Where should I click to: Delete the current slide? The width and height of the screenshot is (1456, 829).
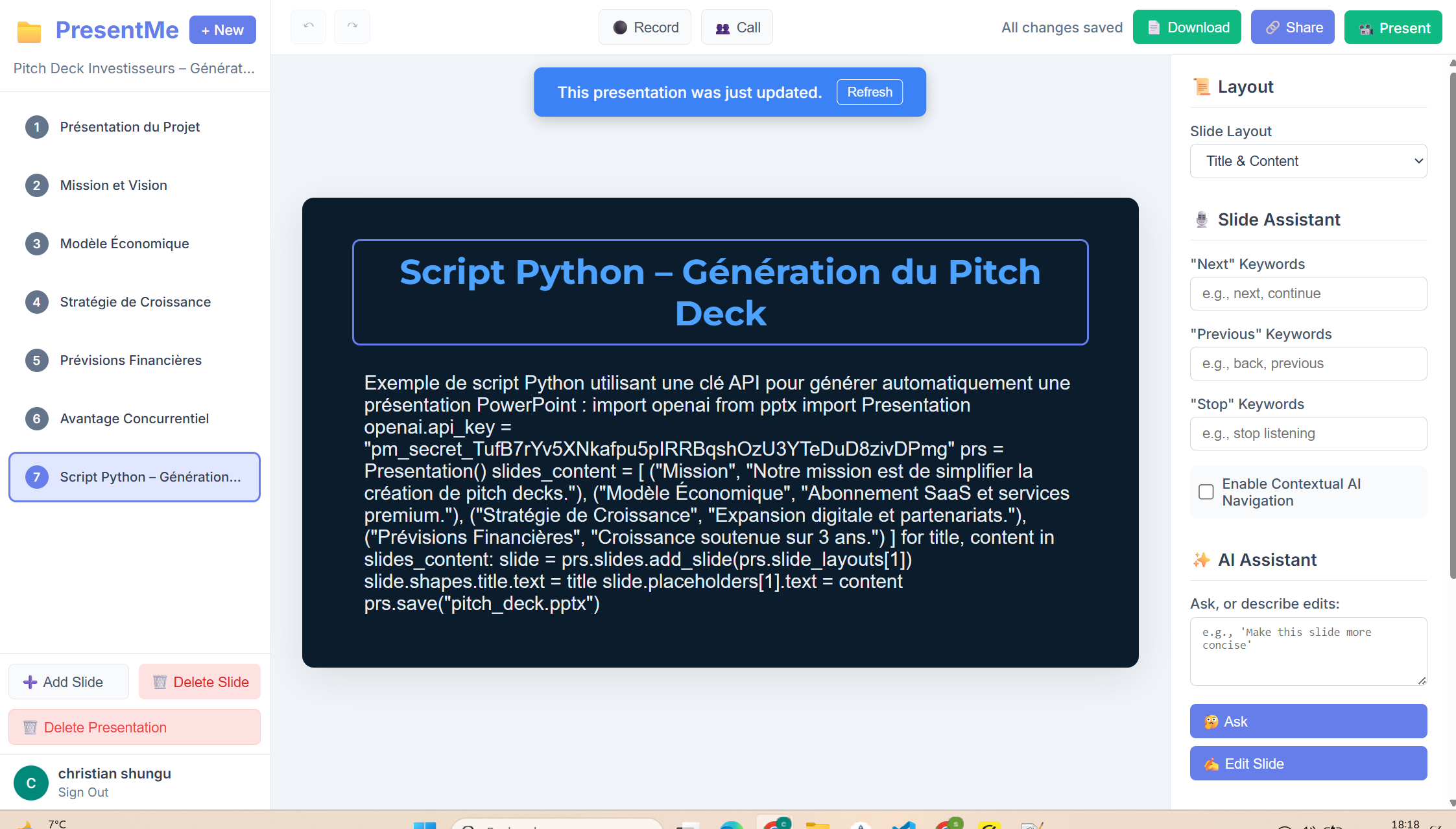(200, 682)
